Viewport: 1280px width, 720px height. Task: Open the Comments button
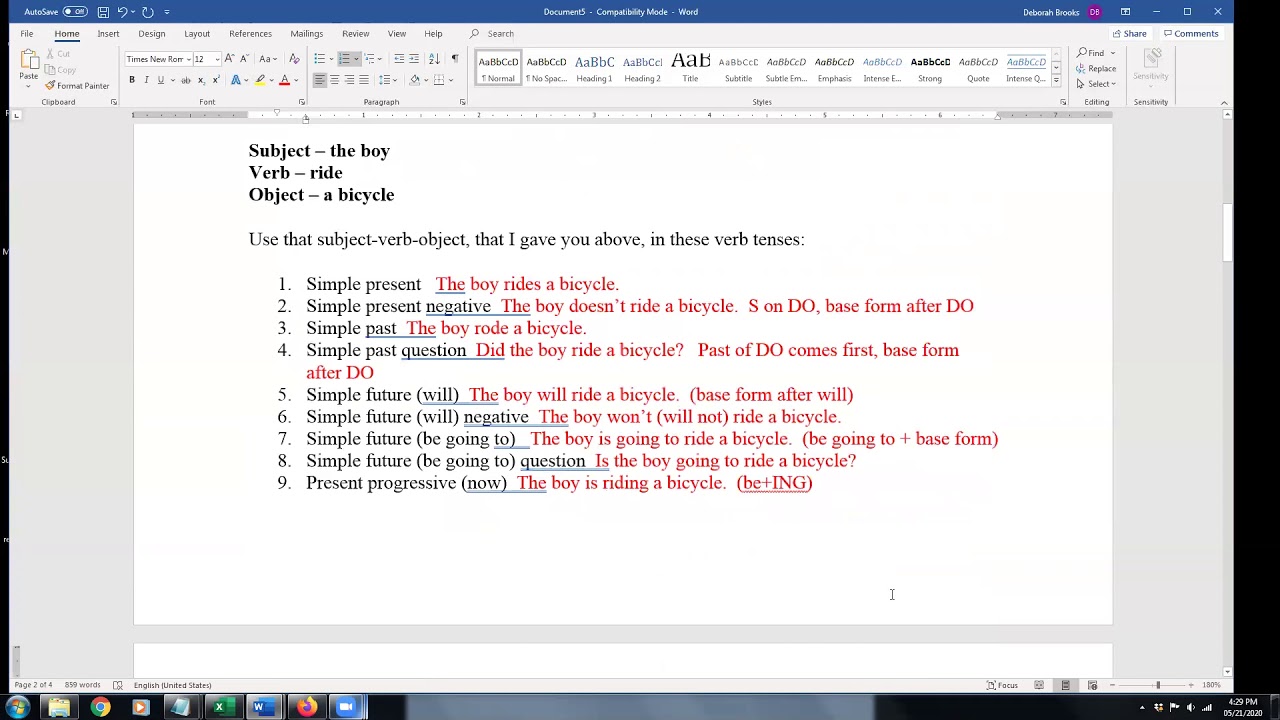click(x=1190, y=33)
